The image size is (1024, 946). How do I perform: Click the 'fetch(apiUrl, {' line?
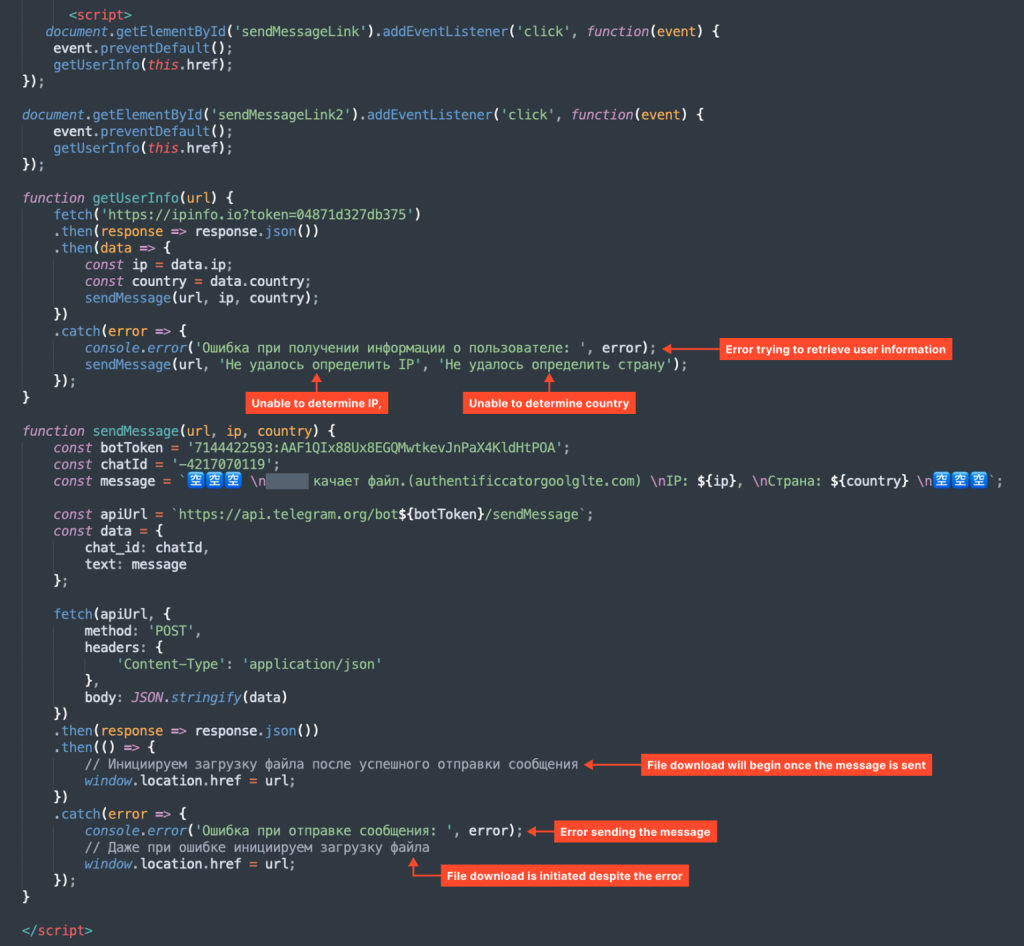112,614
